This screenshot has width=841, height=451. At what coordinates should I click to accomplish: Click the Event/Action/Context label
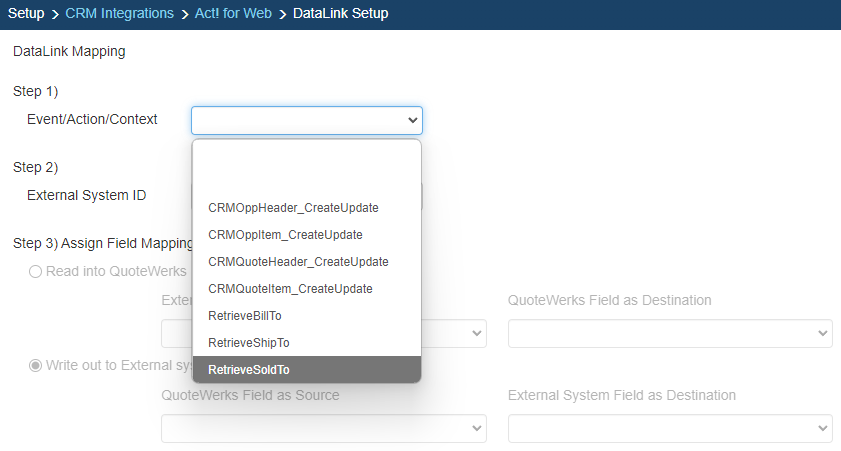coord(92,119)
